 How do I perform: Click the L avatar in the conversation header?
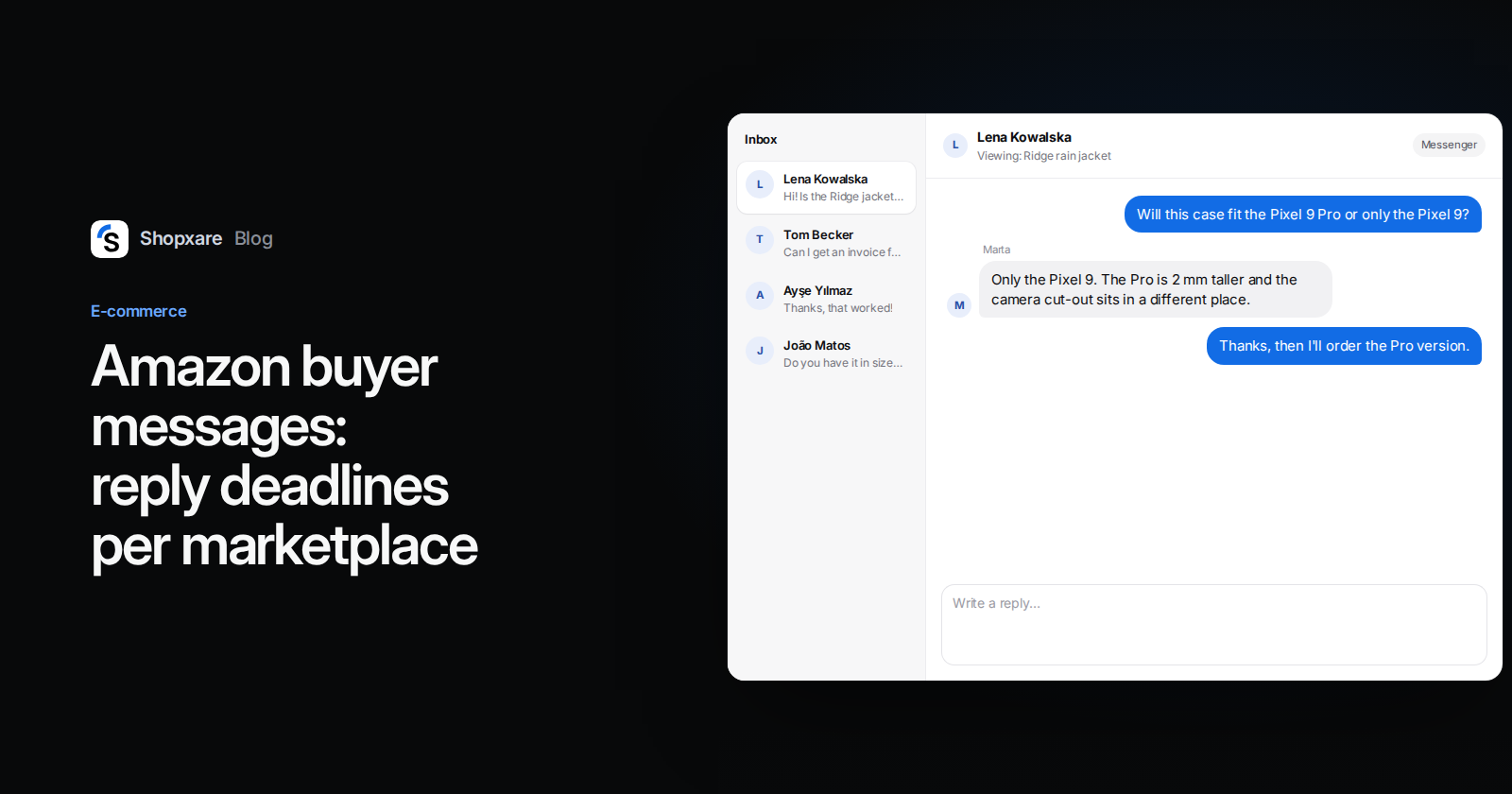[x=955, y=146]
